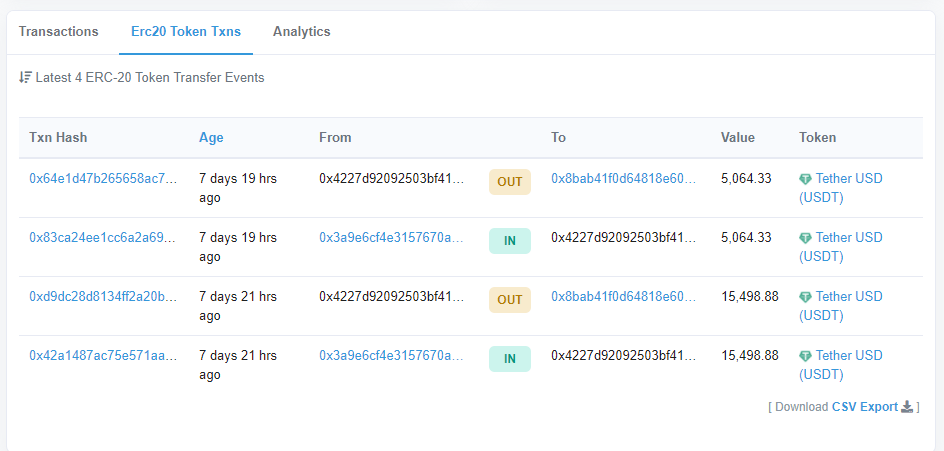This screenshot has height=451, width=944.
Task: Select From address 0x4227d92092503bf41 in third row
Action: click(x=392, y=296)
